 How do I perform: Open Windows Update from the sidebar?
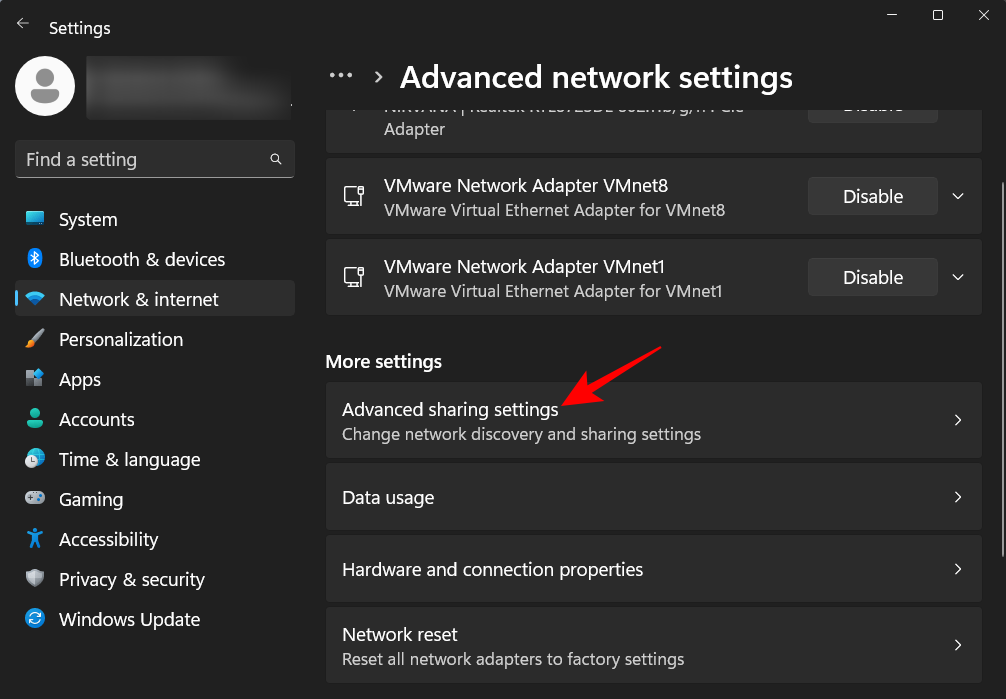(x=128, y=619)
